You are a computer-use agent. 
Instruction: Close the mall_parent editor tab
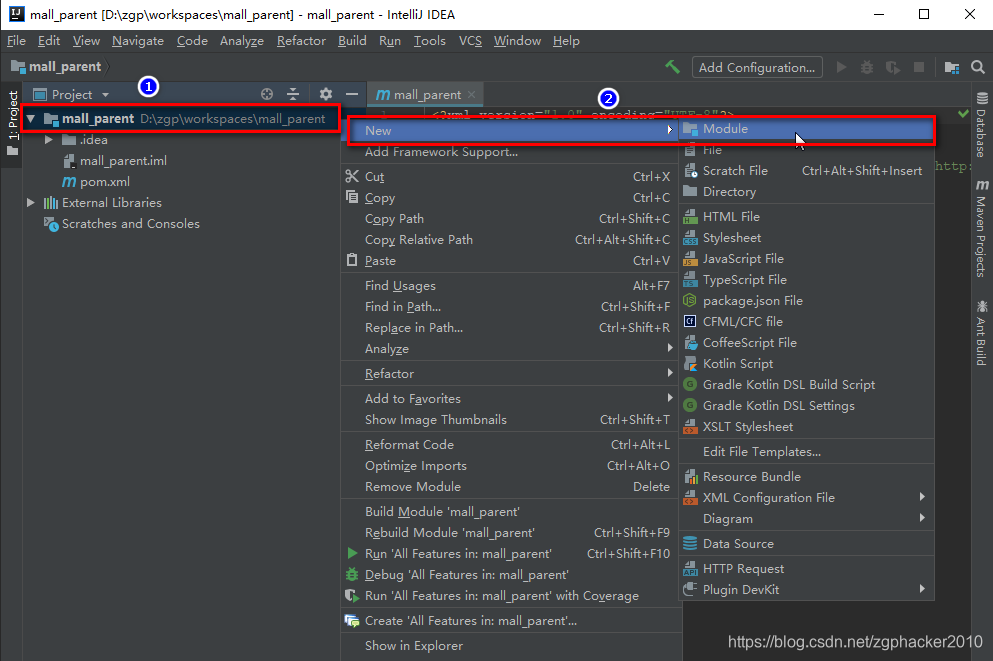pos(471,94)
